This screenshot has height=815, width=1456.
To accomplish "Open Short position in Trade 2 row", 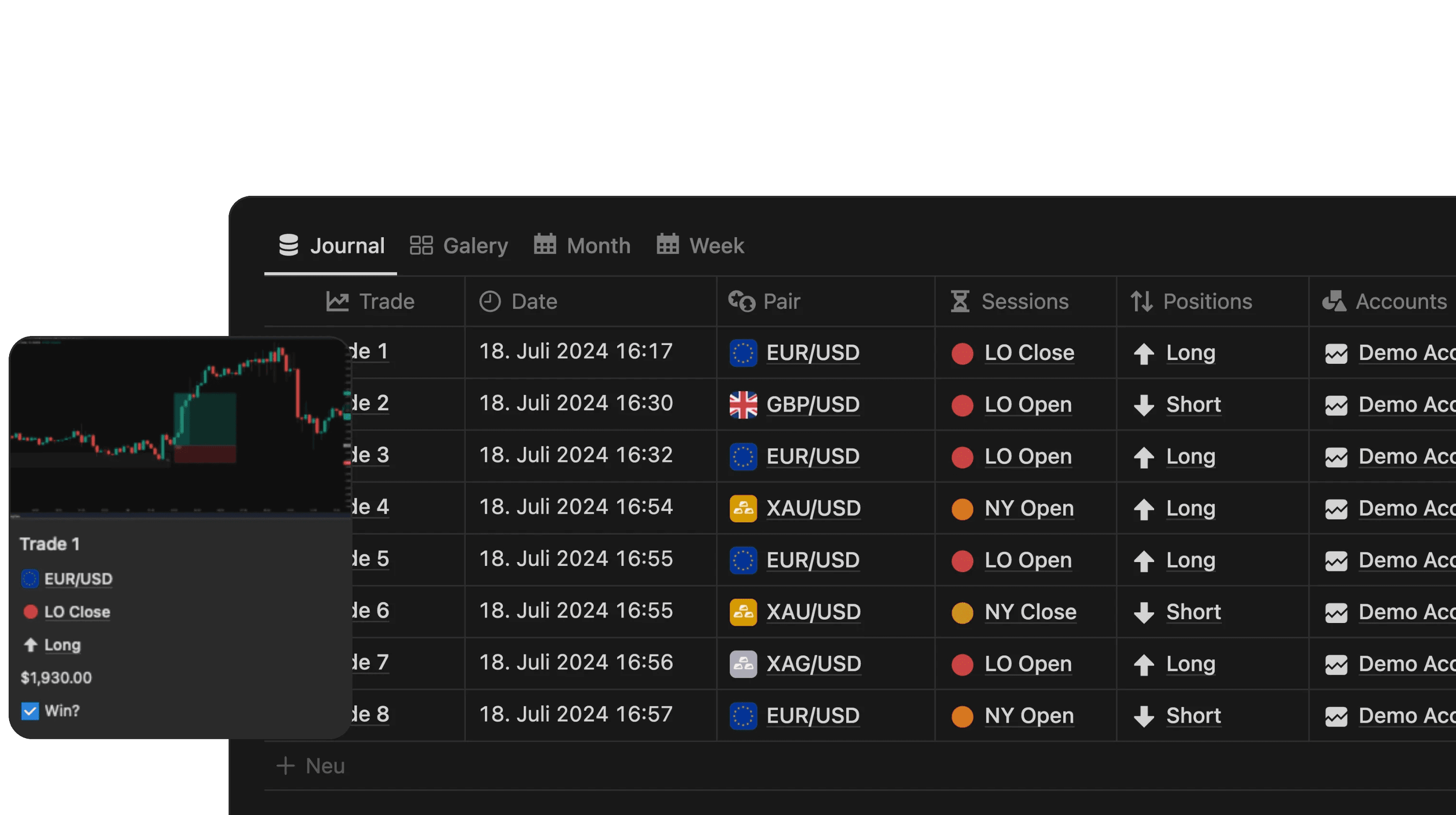I will 1194,405.
